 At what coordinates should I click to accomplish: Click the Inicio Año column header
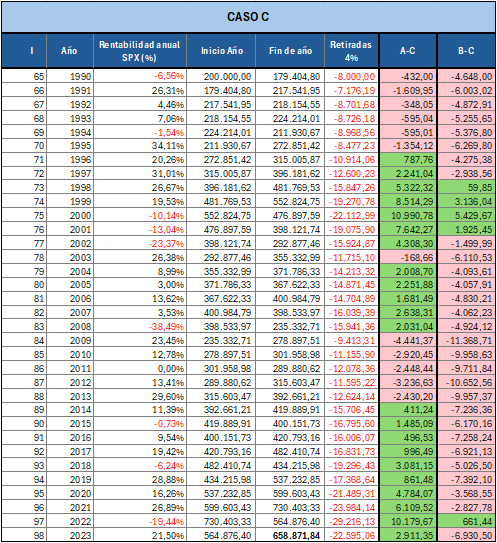pos(221,51)
